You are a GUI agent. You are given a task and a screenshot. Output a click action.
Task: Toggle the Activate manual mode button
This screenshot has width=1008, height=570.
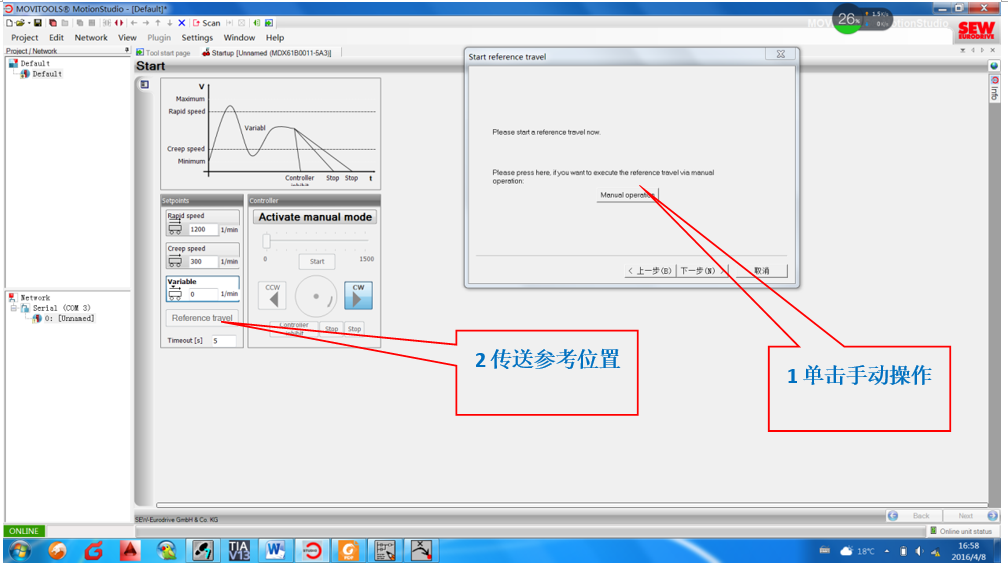pos(315,217)
